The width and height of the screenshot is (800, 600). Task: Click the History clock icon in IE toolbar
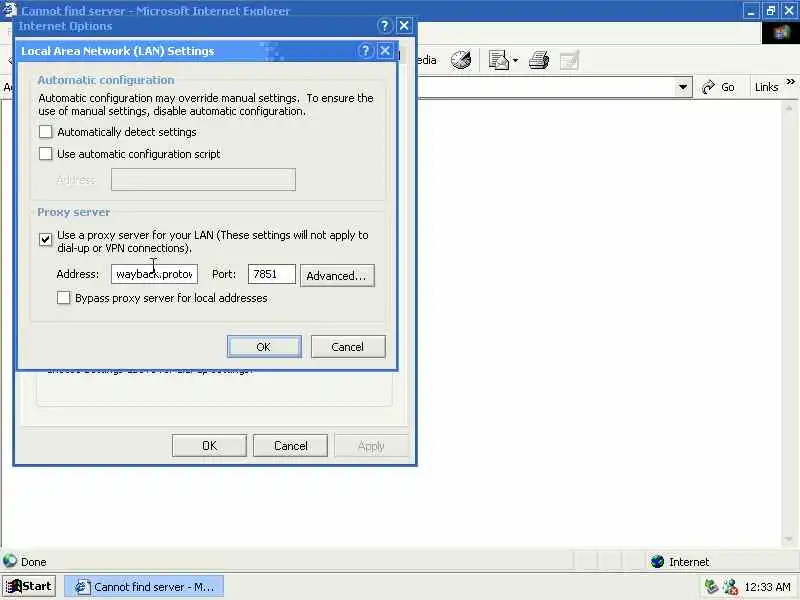click(461, 60)
